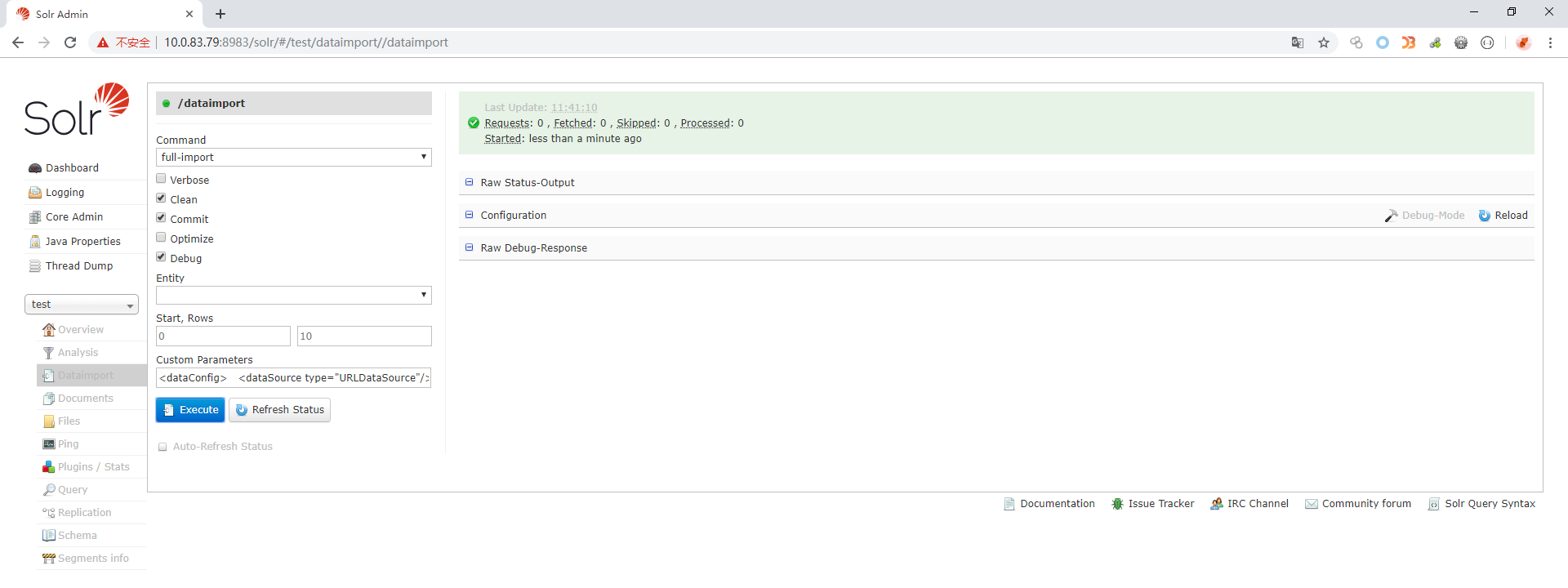Collapse the Raw Debug-Response section
Image resolution: width=1568 pixels, height=588 pixels.
click(469, 247)
